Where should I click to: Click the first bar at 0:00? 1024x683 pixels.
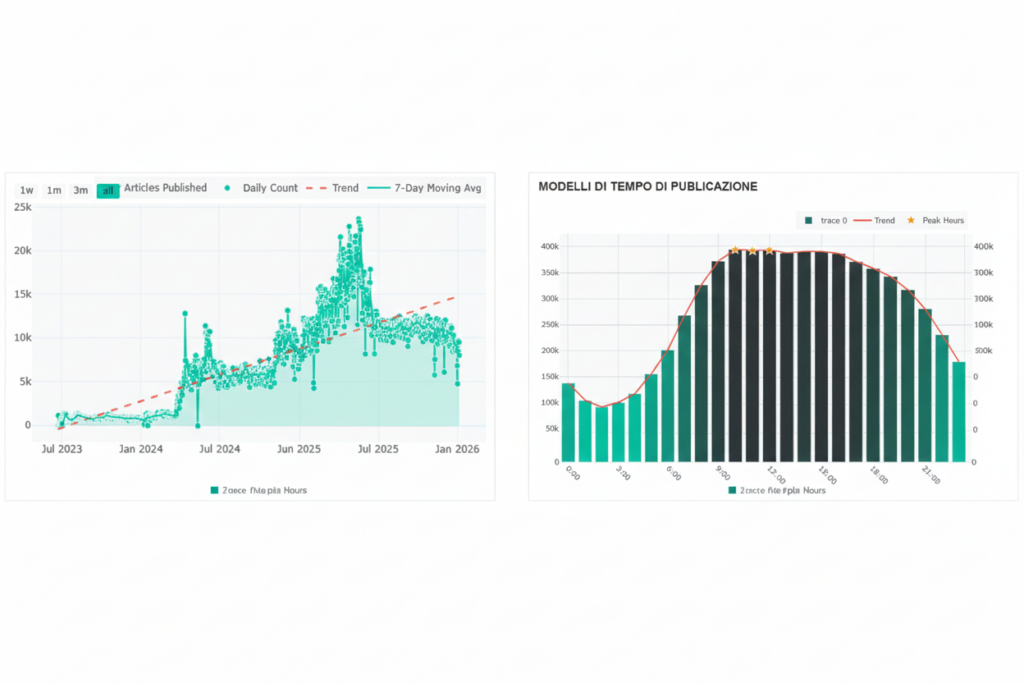pyautogui.click(x=568, y=422)
